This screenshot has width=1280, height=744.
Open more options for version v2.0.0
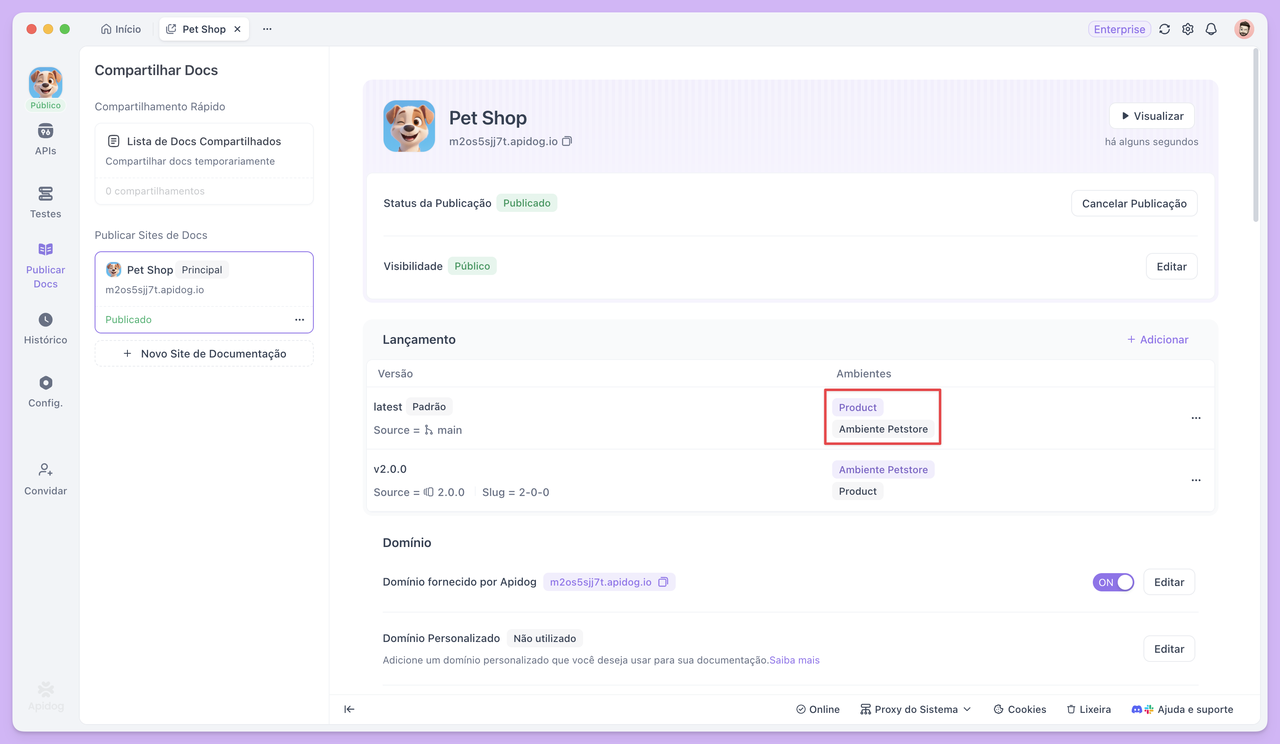(1196, 480)
